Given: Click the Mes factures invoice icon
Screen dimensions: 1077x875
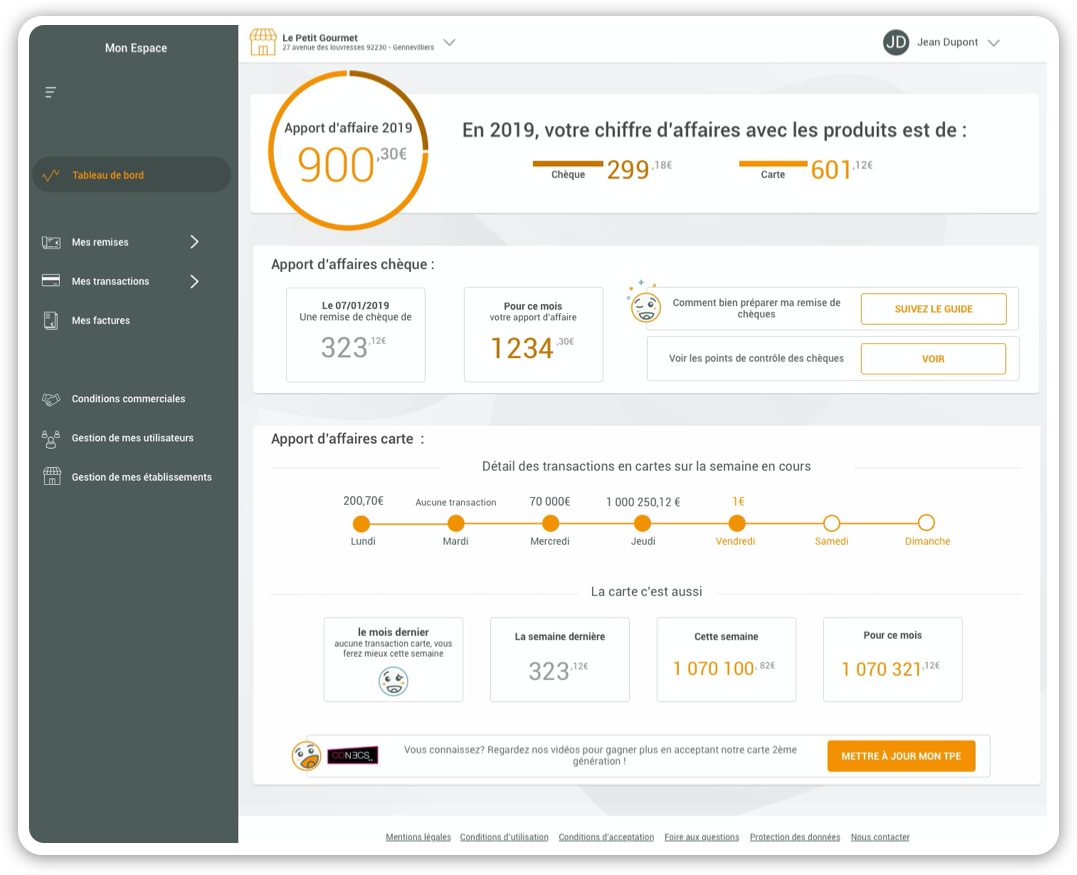Looking at the screenshot, I should pos(51,320).
